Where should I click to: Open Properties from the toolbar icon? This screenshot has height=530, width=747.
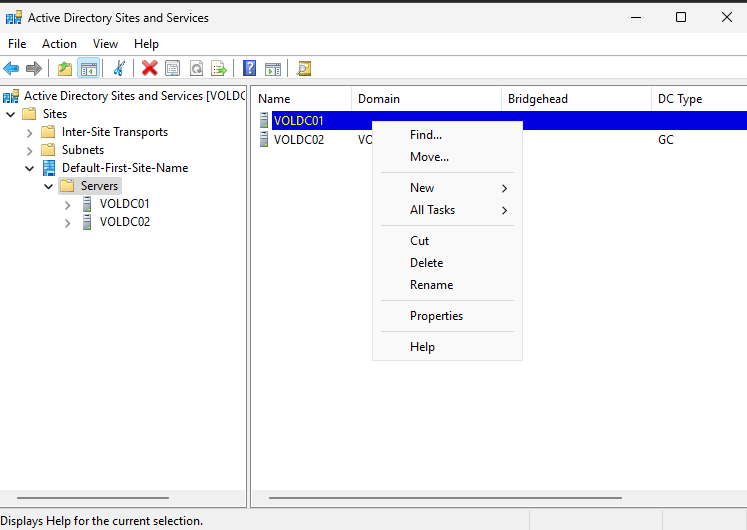pyautogui.click(x=173, y=68)
